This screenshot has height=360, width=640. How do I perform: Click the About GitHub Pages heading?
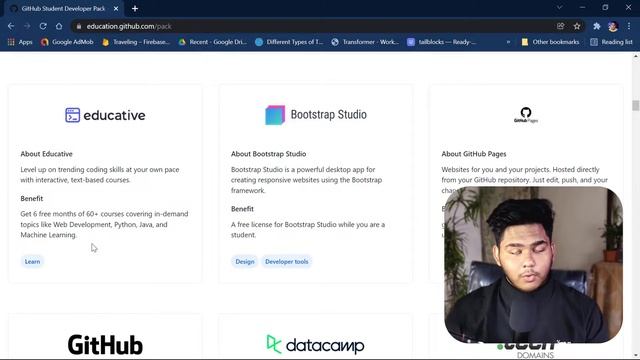tap(474, 154)
